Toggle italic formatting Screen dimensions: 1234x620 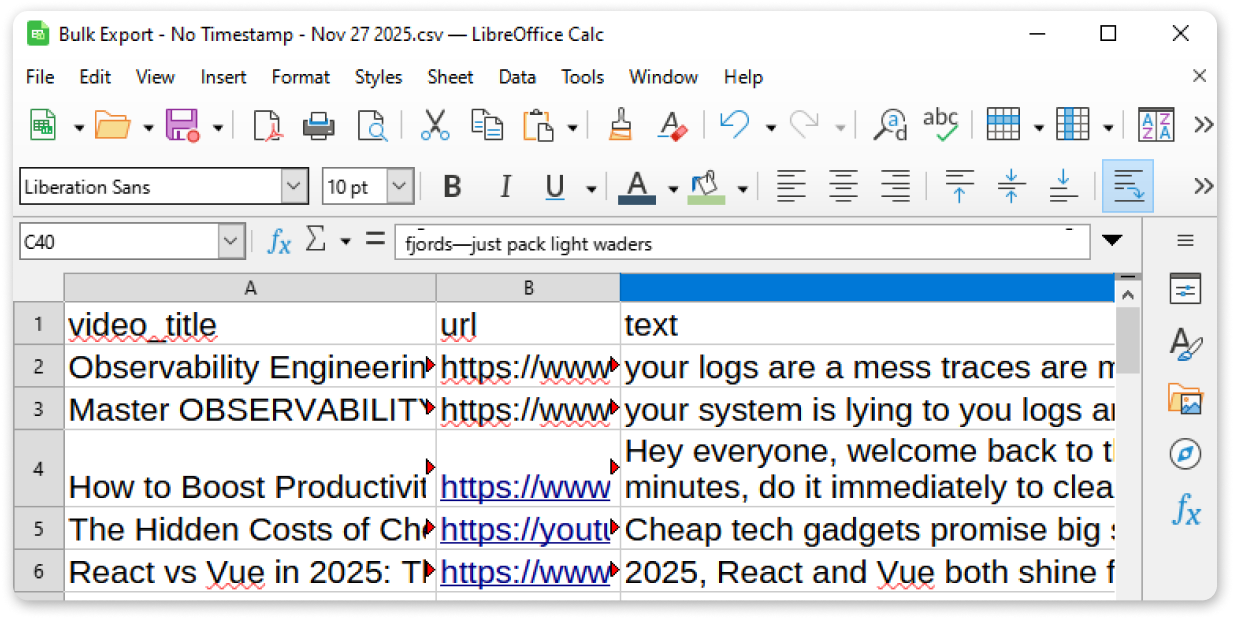(505, 186)
